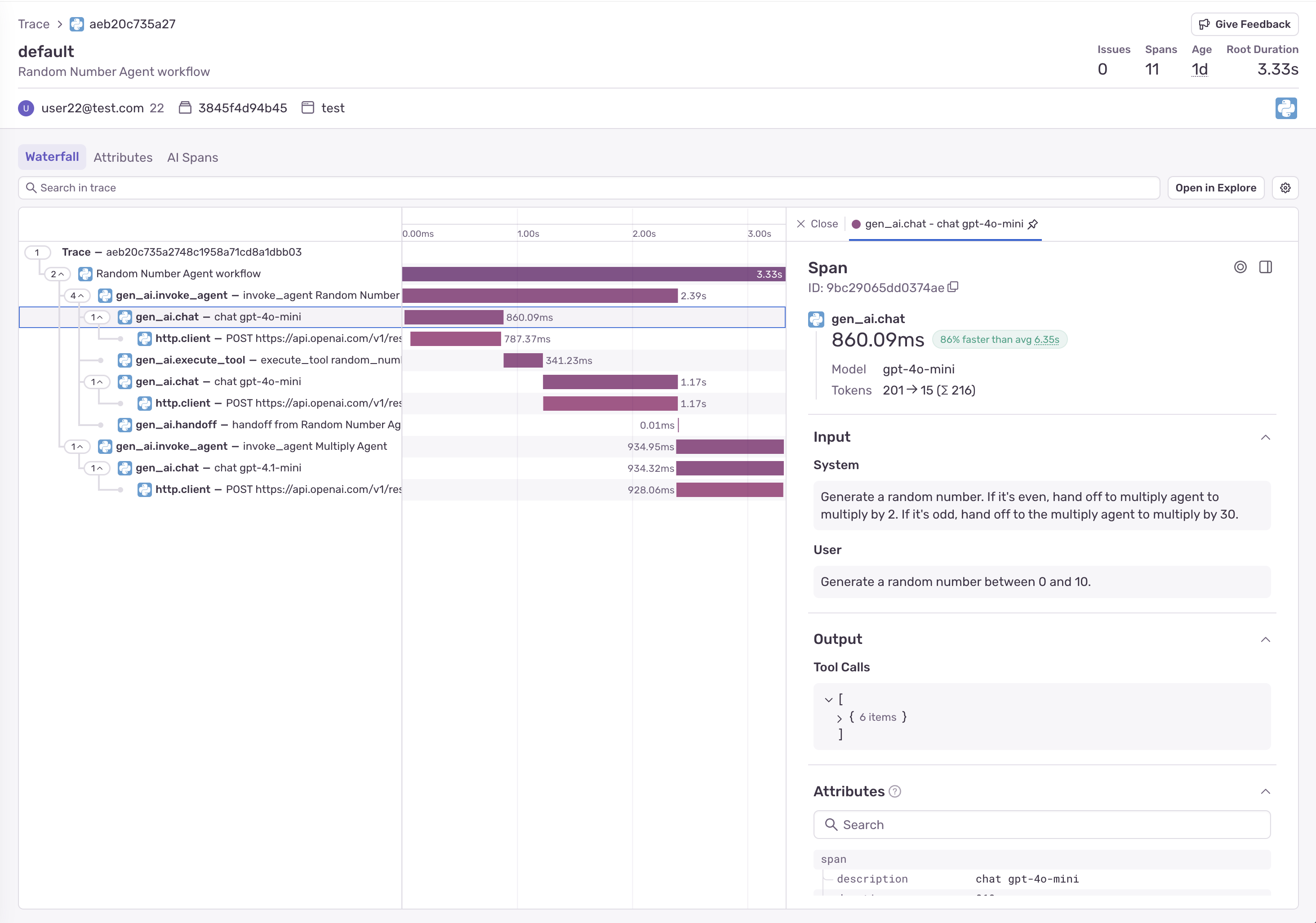
Task: Collapse the Input section
Action: 1266,438
